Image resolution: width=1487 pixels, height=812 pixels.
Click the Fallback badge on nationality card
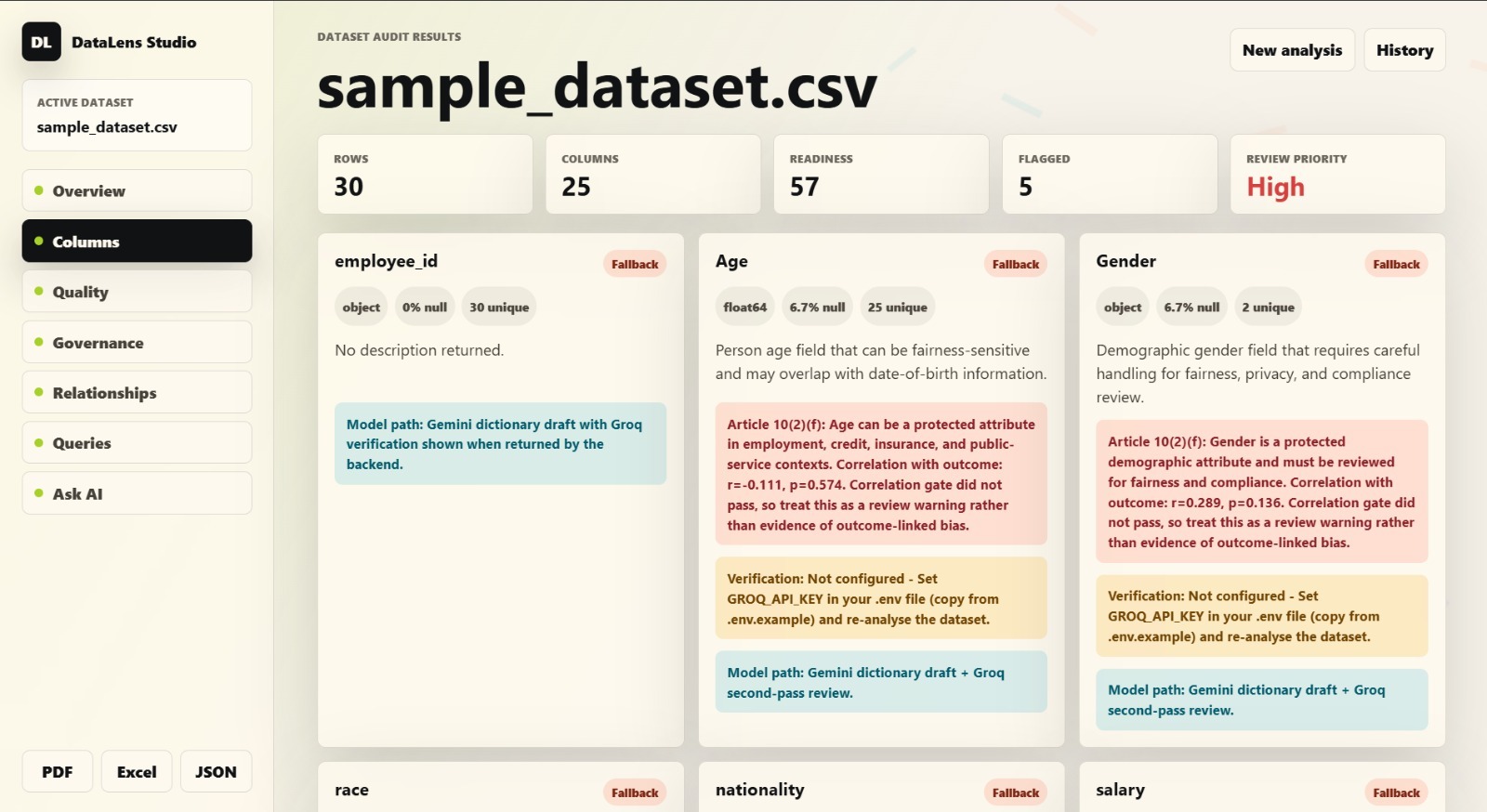click(1015, 792)
